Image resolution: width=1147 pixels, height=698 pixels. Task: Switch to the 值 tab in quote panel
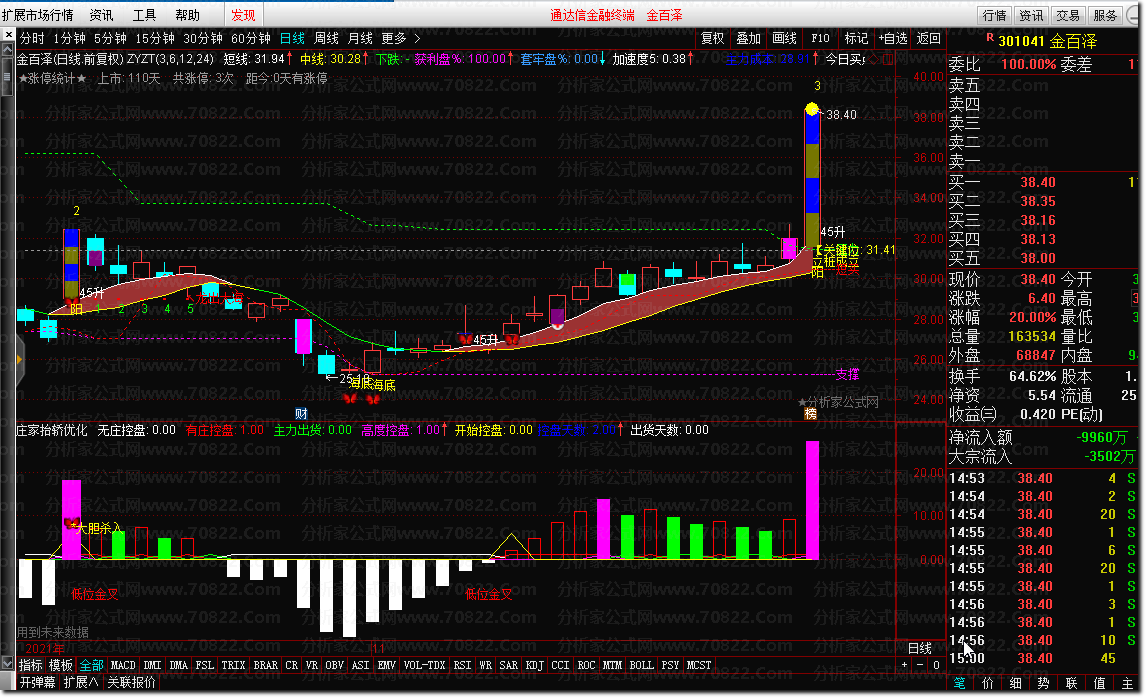tap(1099, 683)
